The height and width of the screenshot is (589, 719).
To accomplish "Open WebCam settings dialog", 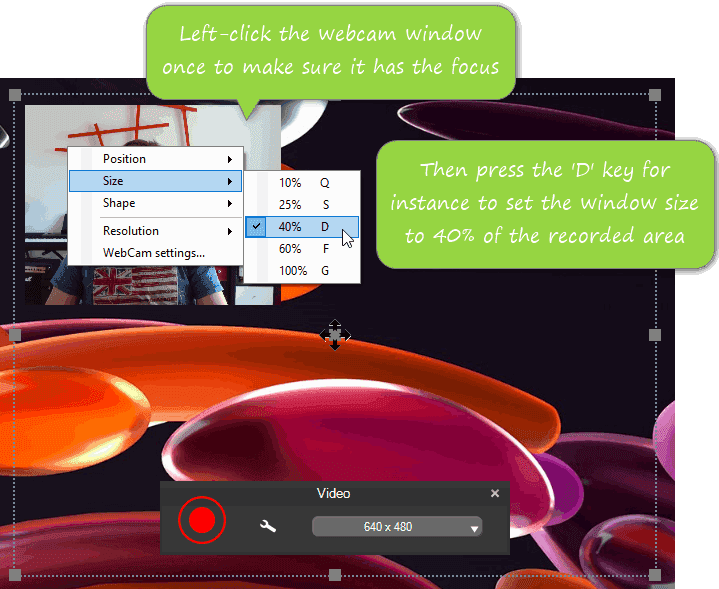I will [x=154, y=253].
